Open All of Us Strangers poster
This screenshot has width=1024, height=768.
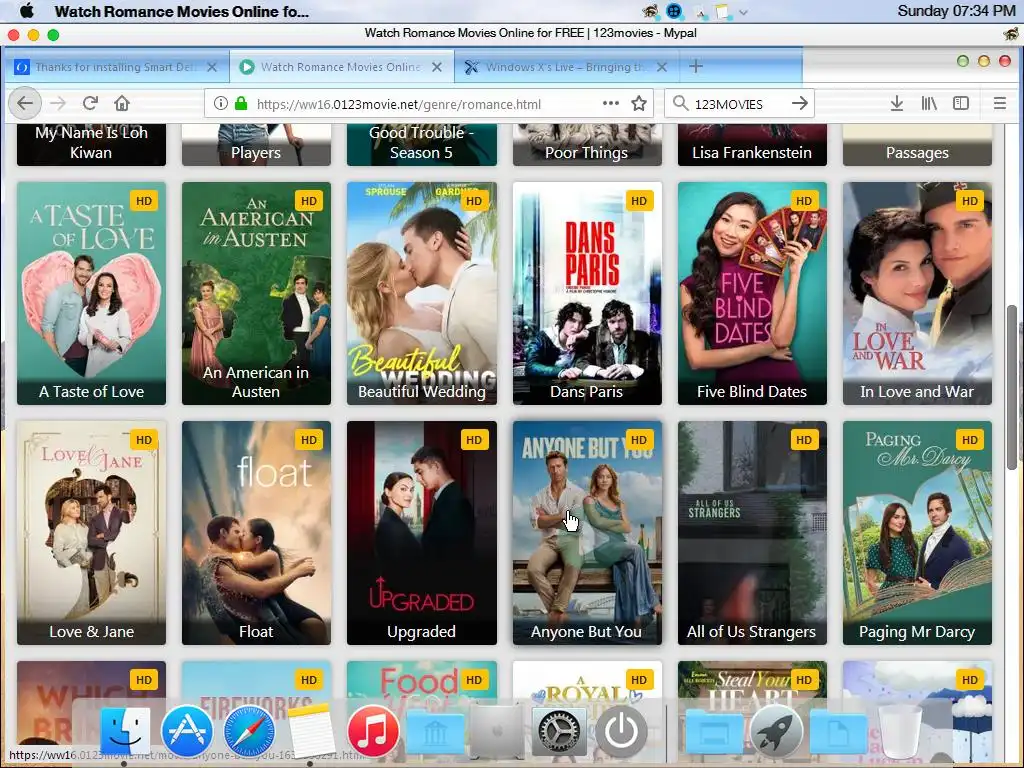(752, 533)
